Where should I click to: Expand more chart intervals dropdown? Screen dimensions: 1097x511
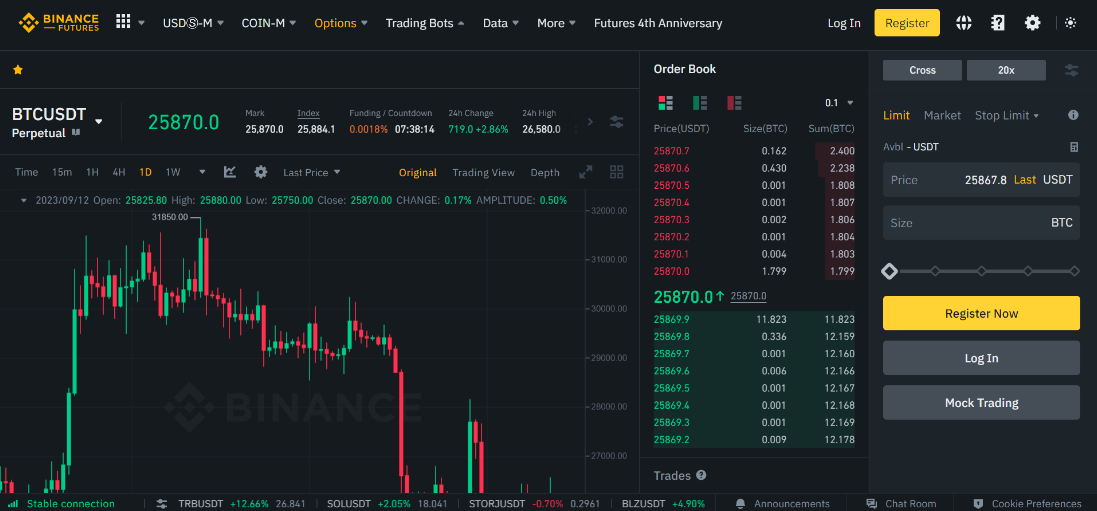coord(202,172)
